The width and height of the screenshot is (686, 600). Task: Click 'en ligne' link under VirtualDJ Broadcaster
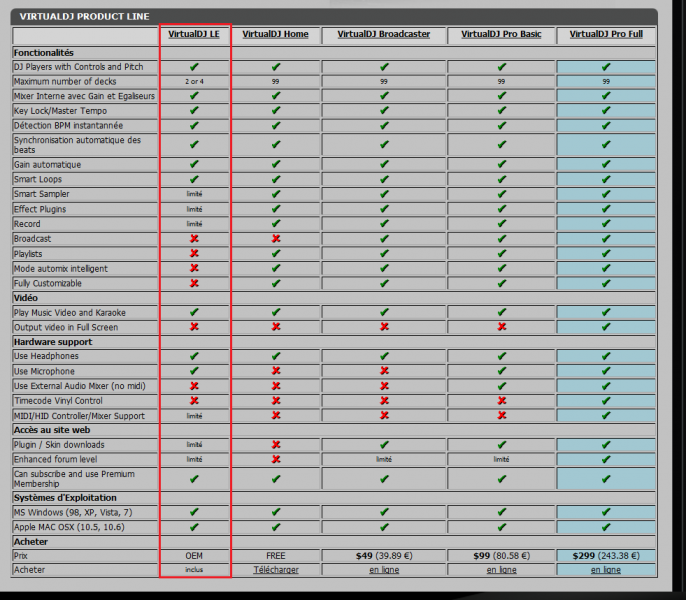(384, 570)
